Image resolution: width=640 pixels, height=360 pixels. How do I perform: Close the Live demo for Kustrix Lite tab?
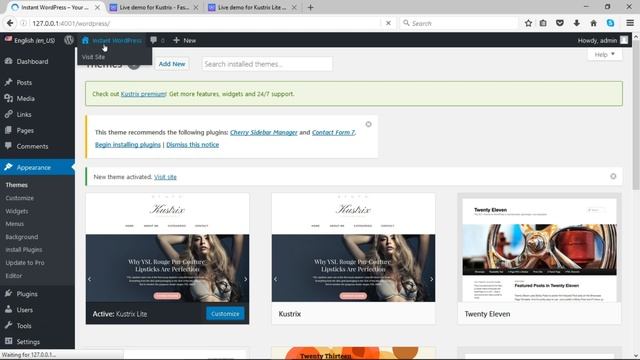[x=294, y=7]
